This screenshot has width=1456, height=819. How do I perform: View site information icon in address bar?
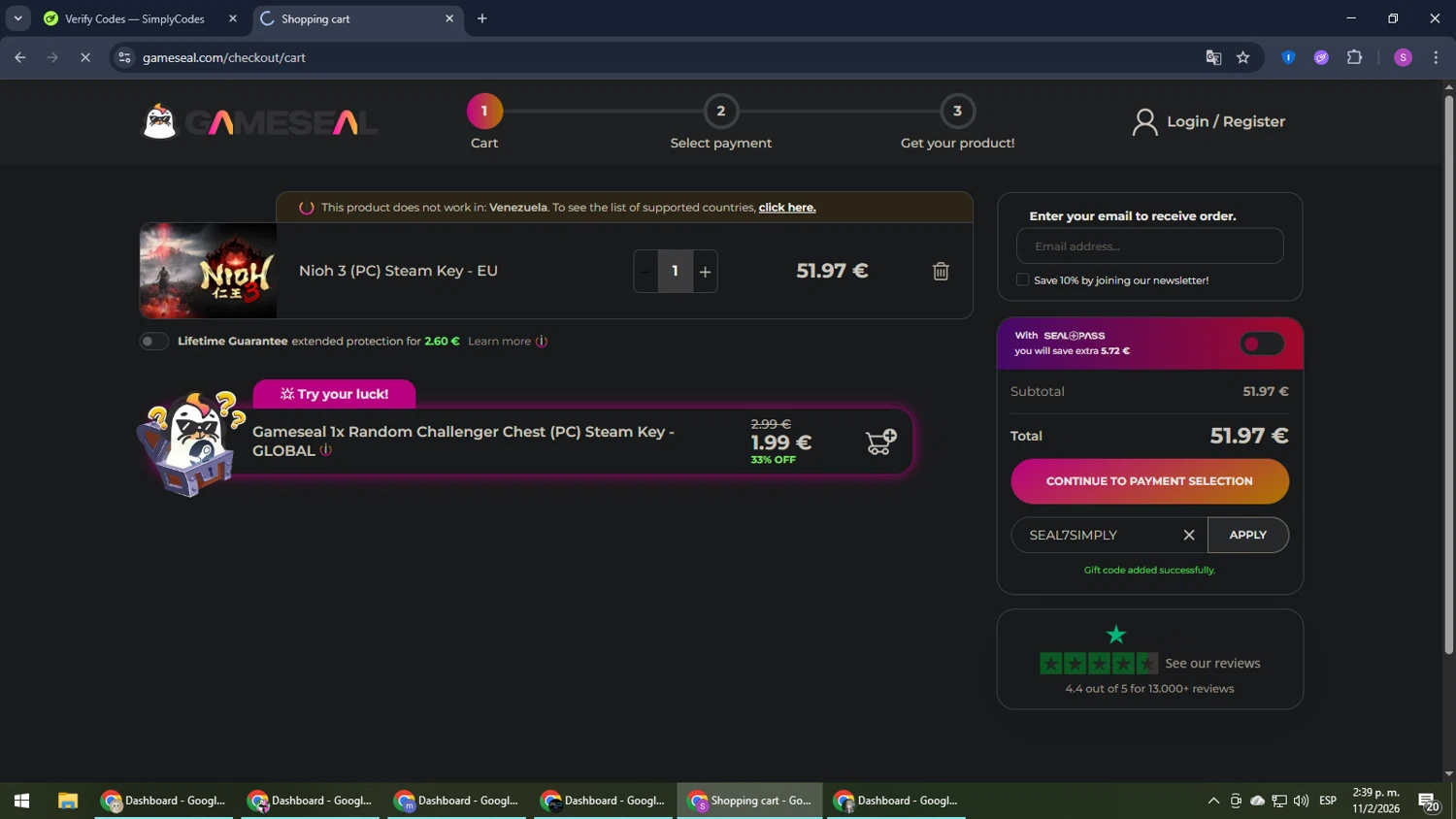tap(124, 57)
